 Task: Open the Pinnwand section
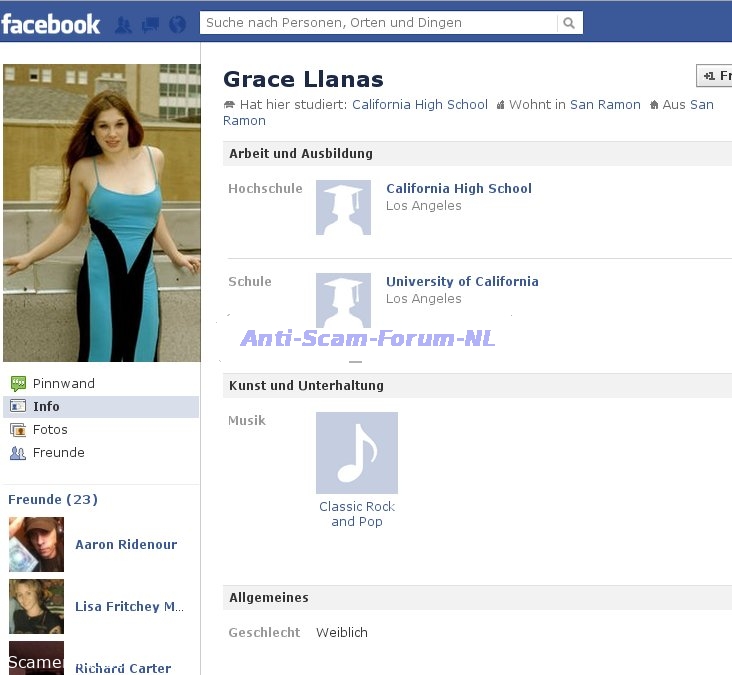coord(63,383)
